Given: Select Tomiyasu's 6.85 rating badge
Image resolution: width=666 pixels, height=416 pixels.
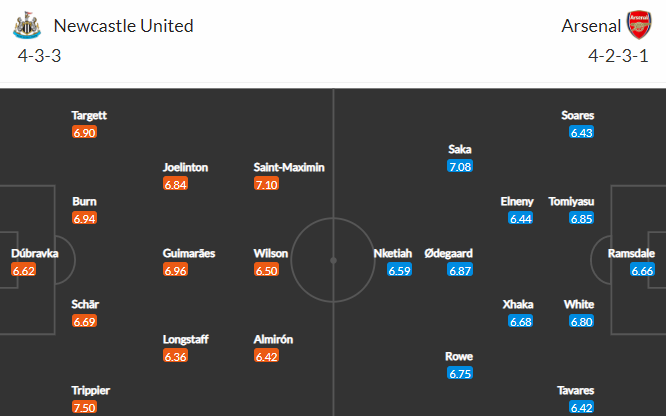Looking at the screenshot, I should tap(581, 218).
